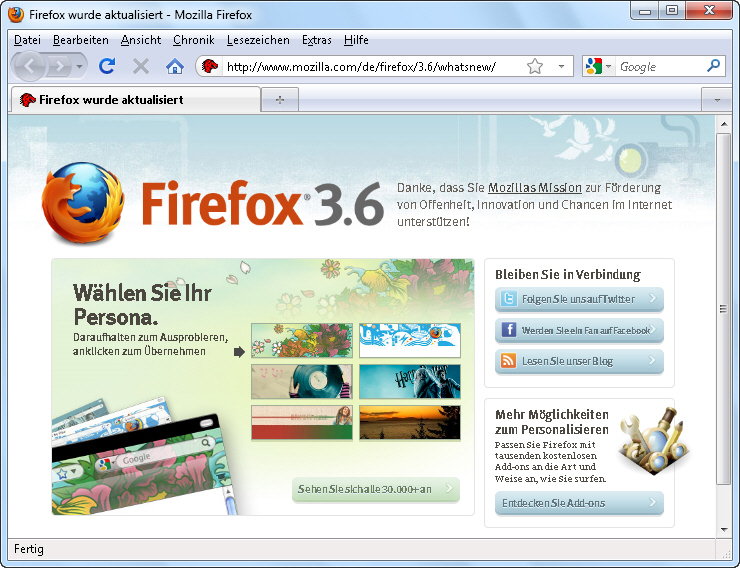Open the Google search engine dropdown
This screenshot has width=740, height=568.
point(598,66)
